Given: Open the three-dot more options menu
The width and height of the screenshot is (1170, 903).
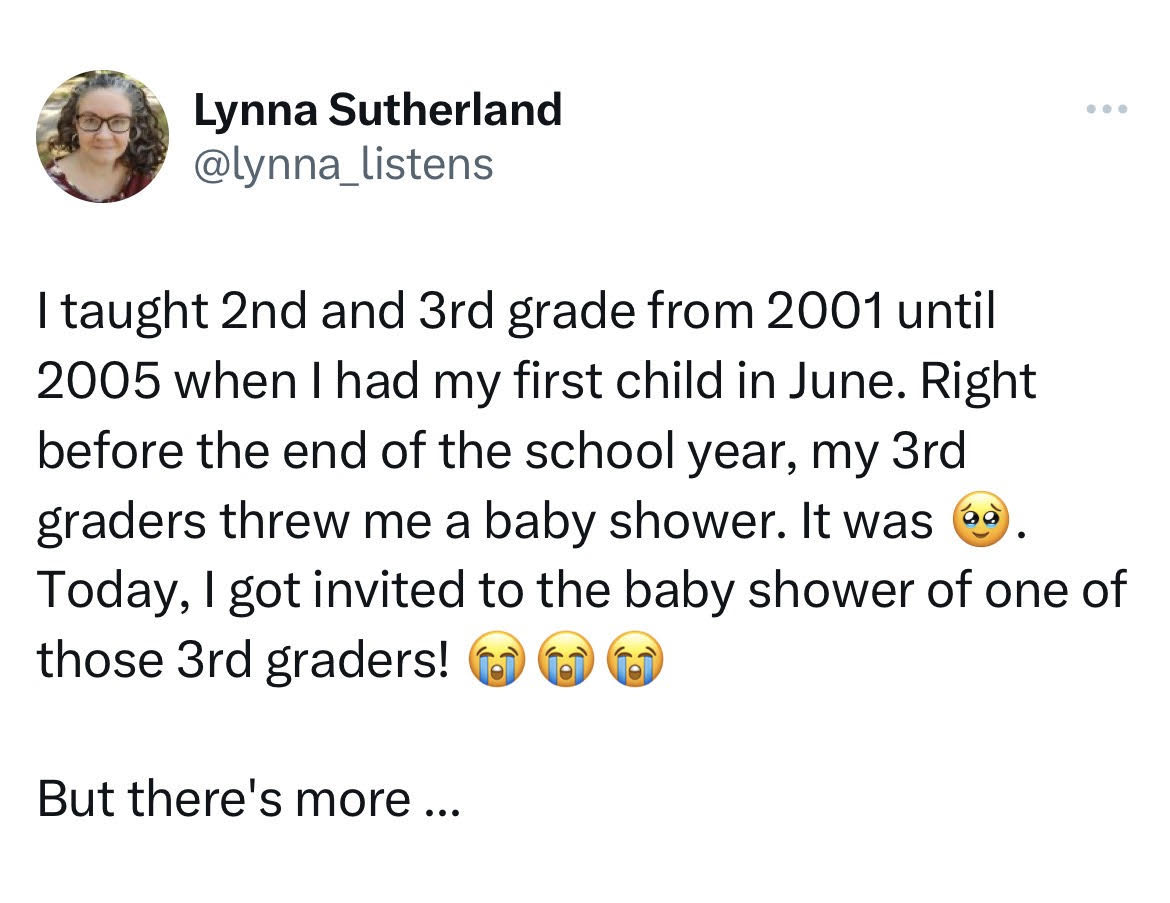Looking at the screenshot, I should [1107, 109].
